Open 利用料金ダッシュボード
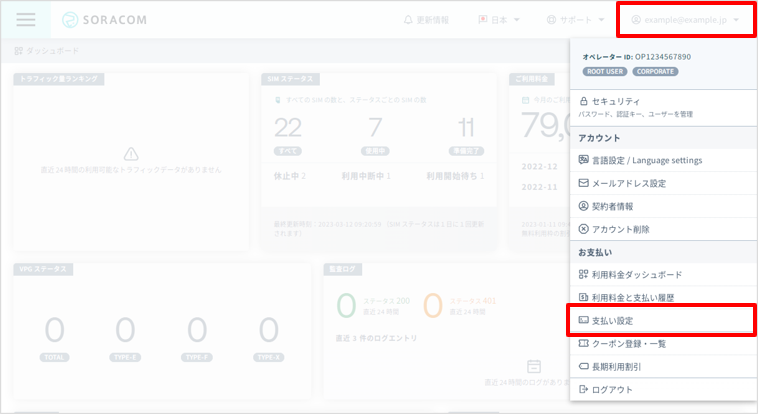This screenshot has width=758, height=414. 663,275
